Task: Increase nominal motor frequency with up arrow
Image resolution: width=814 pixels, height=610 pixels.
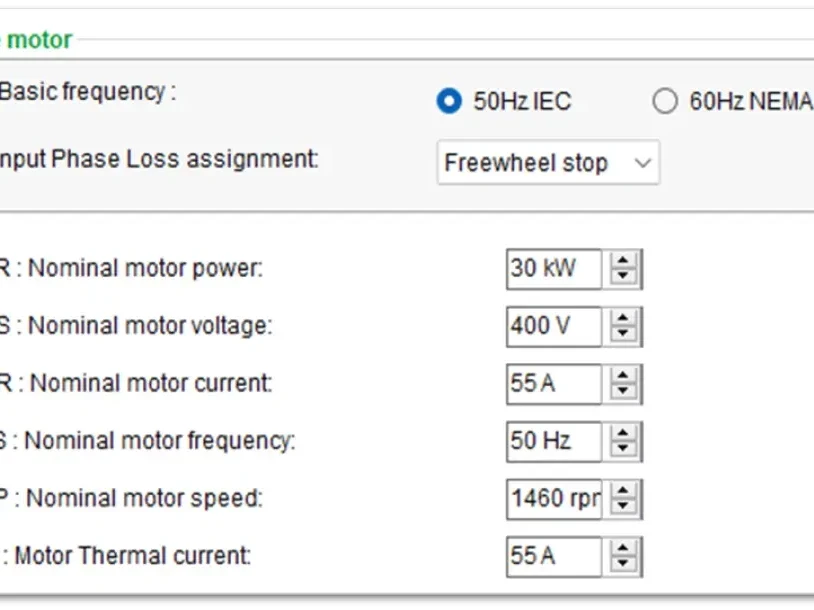Action: [x=624, y=433]
